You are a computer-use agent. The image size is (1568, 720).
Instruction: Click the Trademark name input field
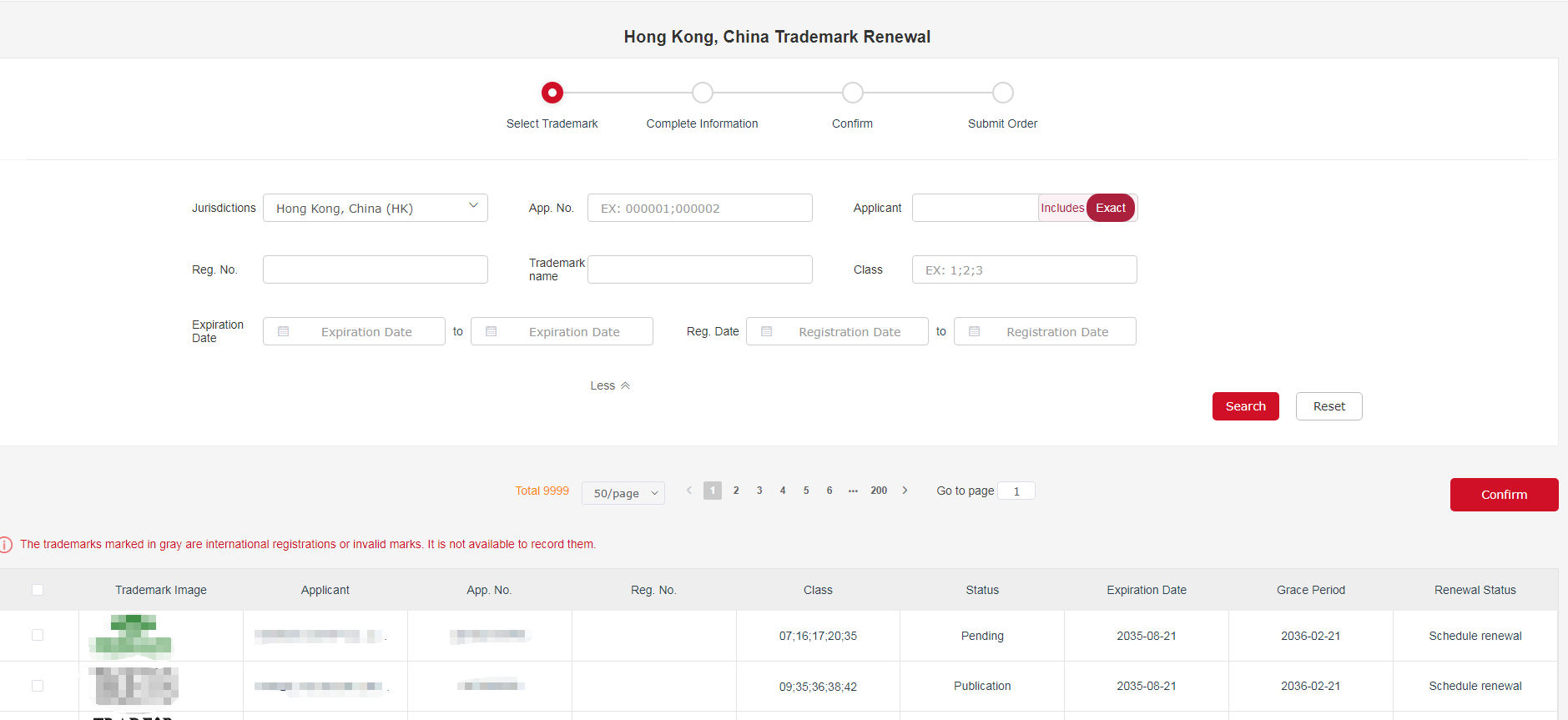pyautogui.click(x=699, y=269)
